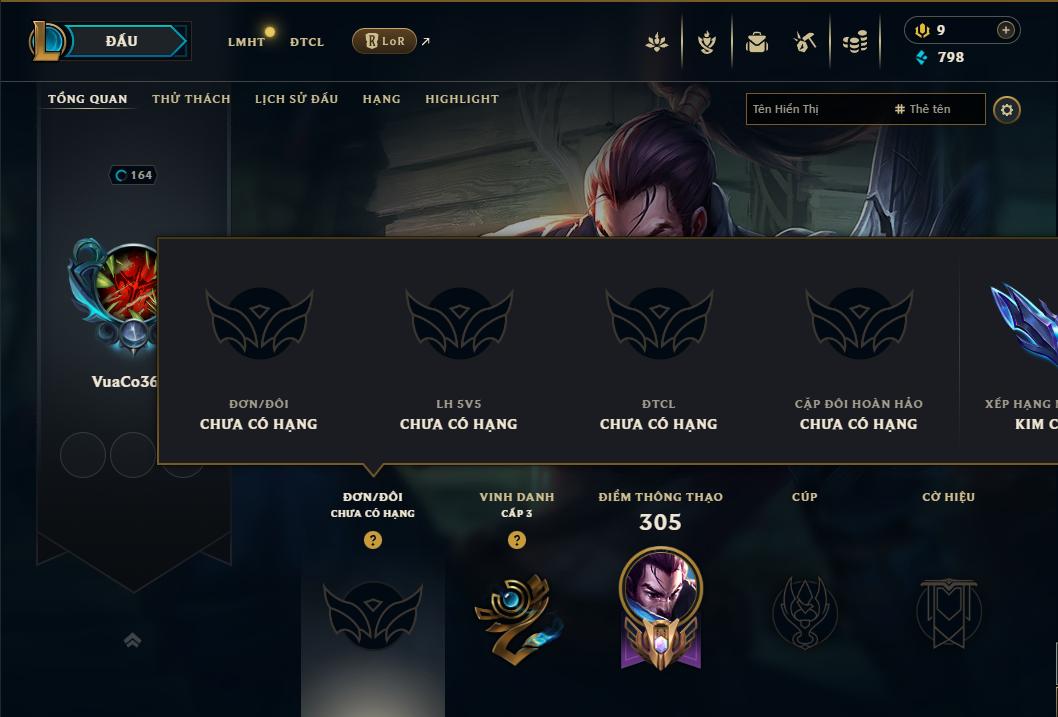Switch to the Thử Thách tab
The image size is (1058, 717).
pos(191,98)
